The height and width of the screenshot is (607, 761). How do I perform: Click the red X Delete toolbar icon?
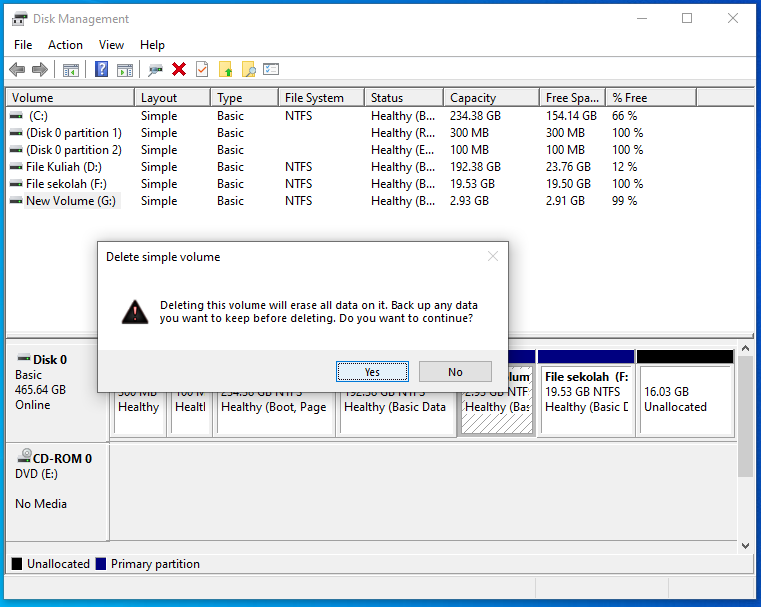[x=179, y=69]
